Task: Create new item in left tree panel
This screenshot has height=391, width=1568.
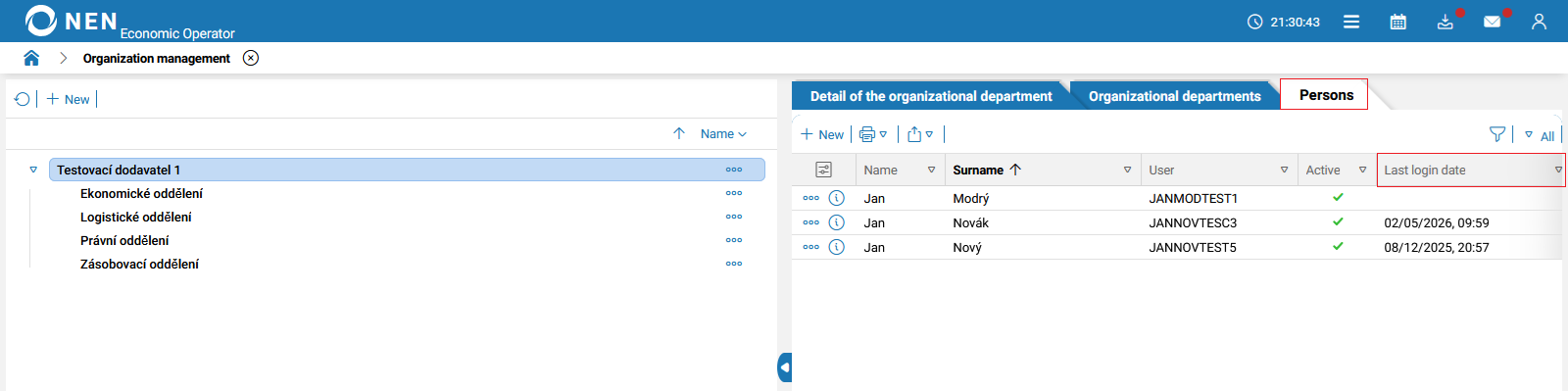Action: pos(68,99)
